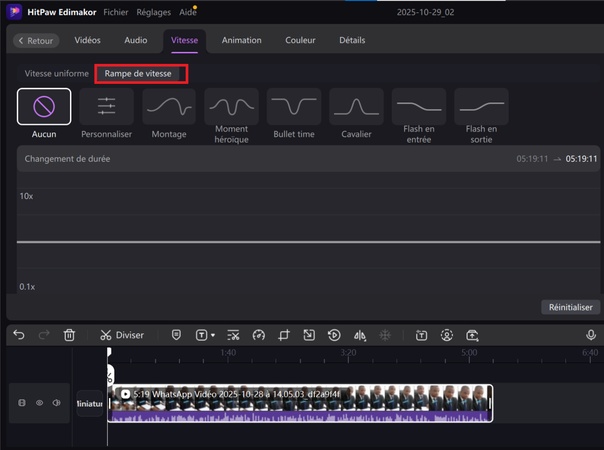The width and height of the screenshot is (604, 450).
Task: Open the Fichier menu
Action: (x=115, y=12)
